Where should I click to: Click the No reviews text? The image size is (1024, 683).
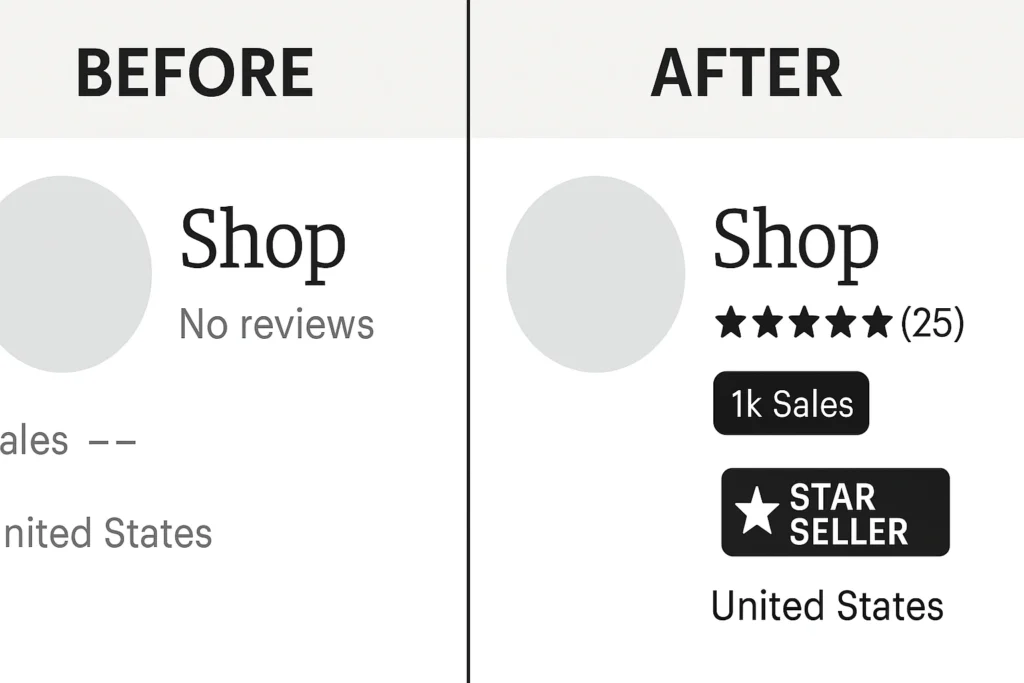pos(276,324)
